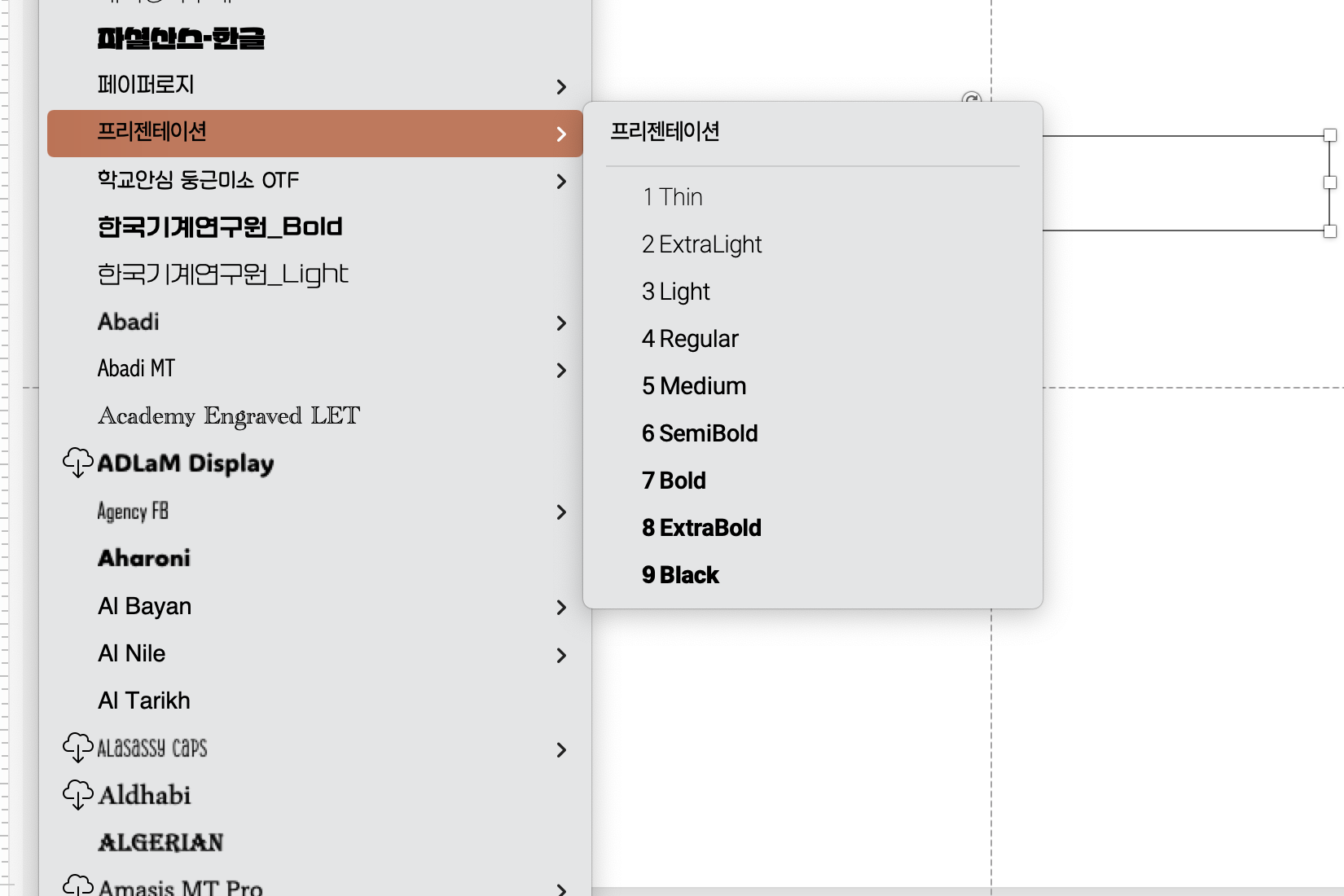1344x896 pixels.
Task: Click the 프리젠테이션 submenu header
Action: coord(665,131)
